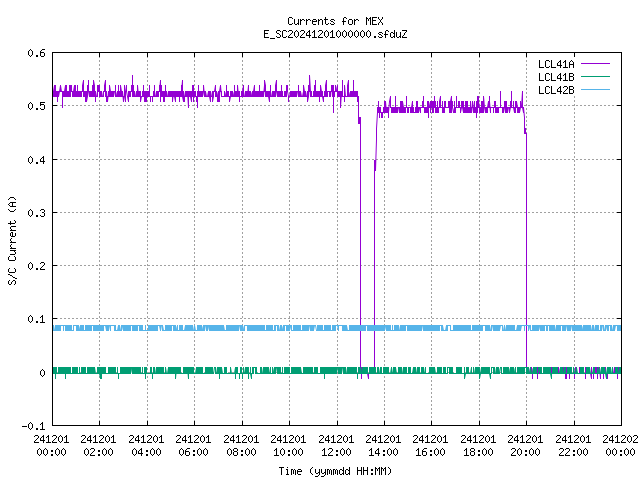Viewport: 640px width, 480px height.
Task: Click the purple LCL41A legend line sample
Action: click(x=595, y=64)
